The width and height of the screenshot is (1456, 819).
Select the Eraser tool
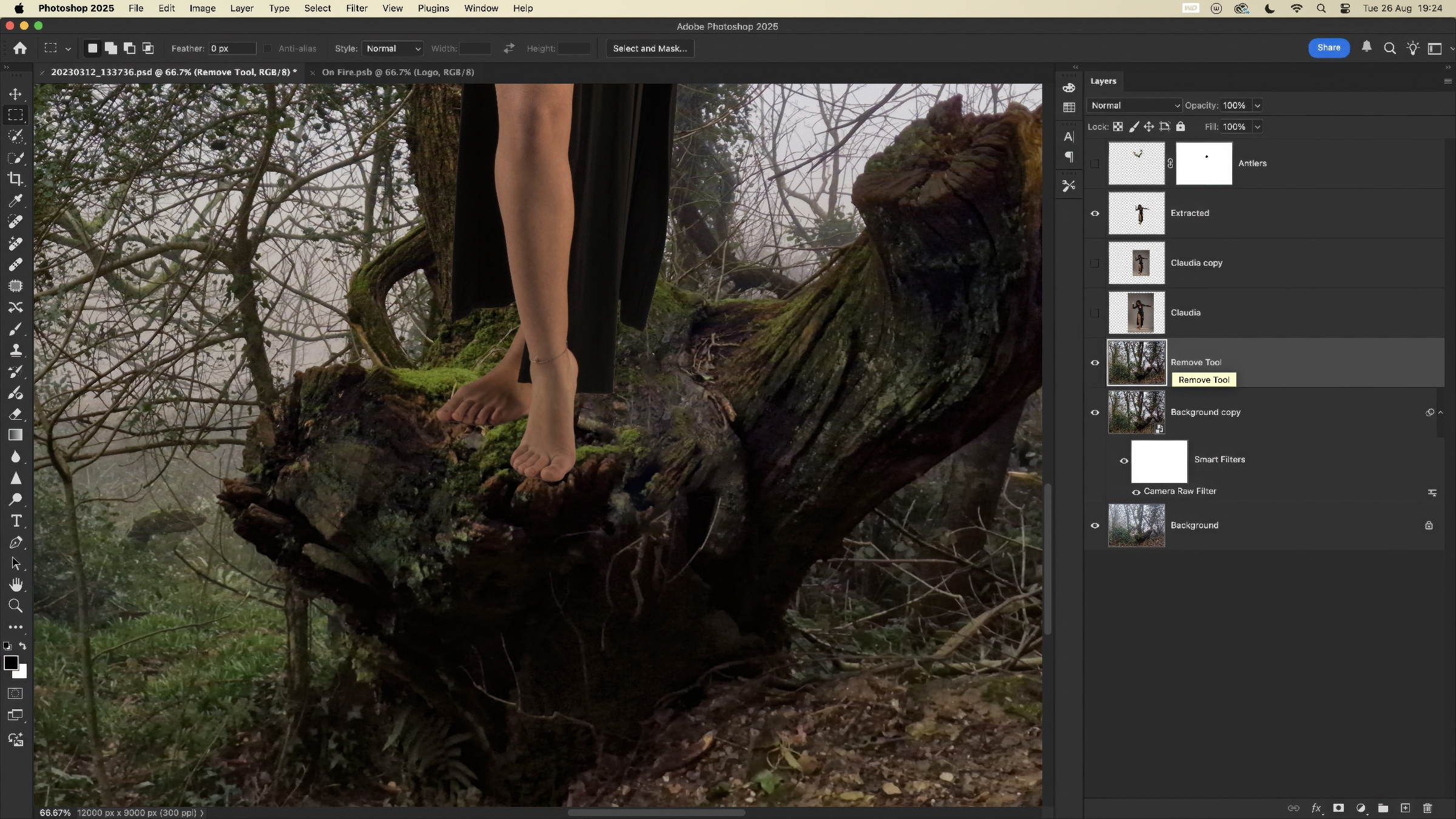(x=16, y=414)
